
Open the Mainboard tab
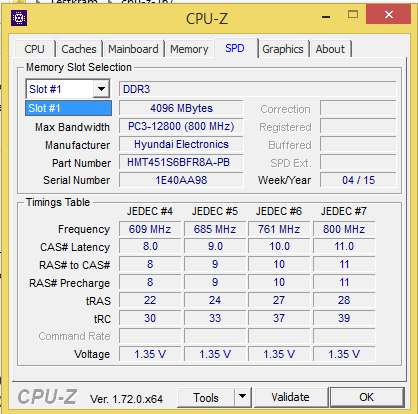click(133, 49)
